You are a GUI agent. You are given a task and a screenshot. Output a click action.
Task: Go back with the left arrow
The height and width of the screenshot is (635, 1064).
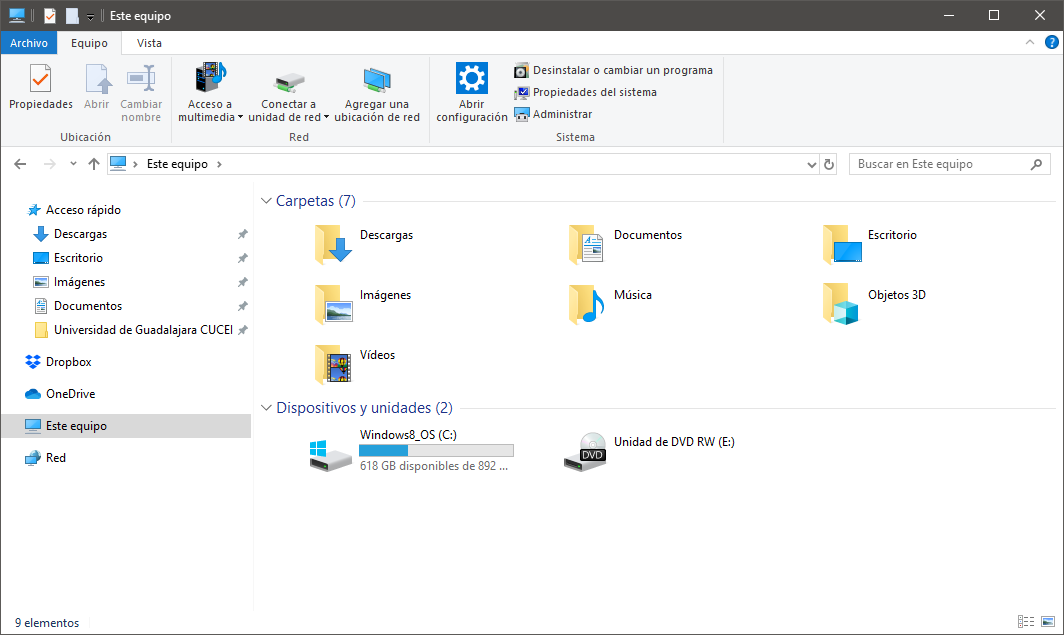point(20,163)
